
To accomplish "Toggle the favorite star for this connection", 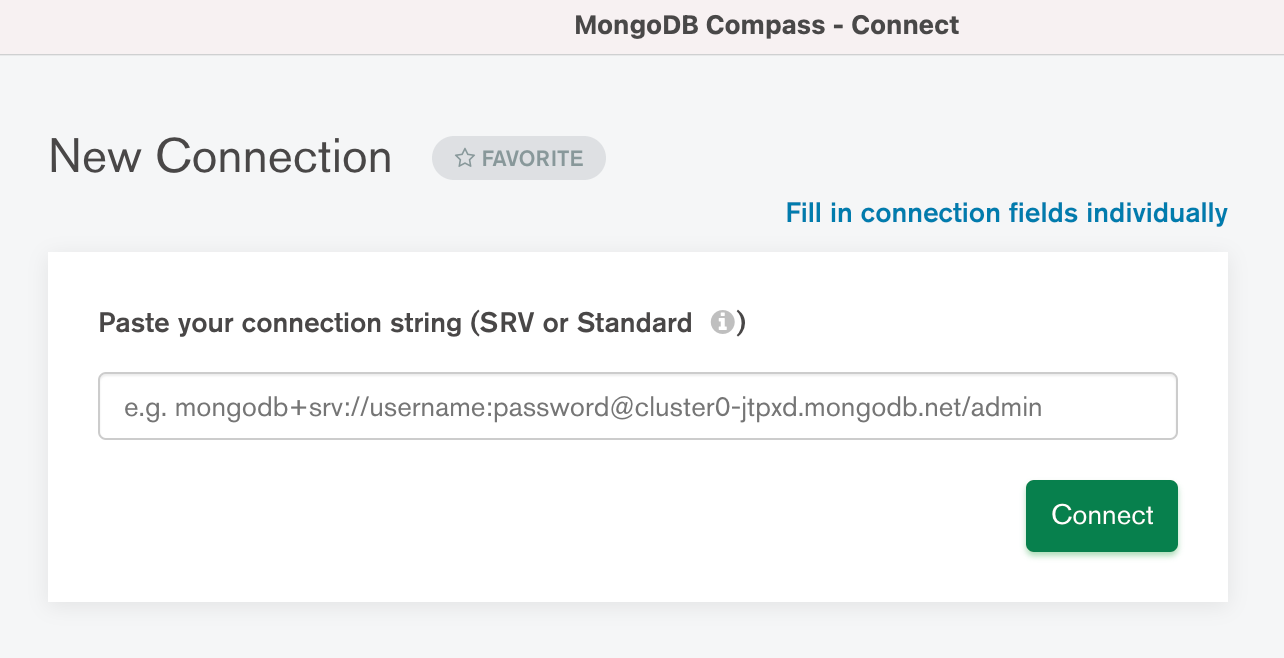I will 463,157.
